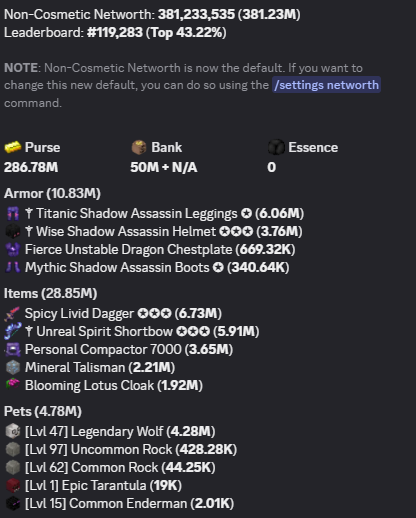Click the Personal Compactor 7000 icon

click(13, 349)
